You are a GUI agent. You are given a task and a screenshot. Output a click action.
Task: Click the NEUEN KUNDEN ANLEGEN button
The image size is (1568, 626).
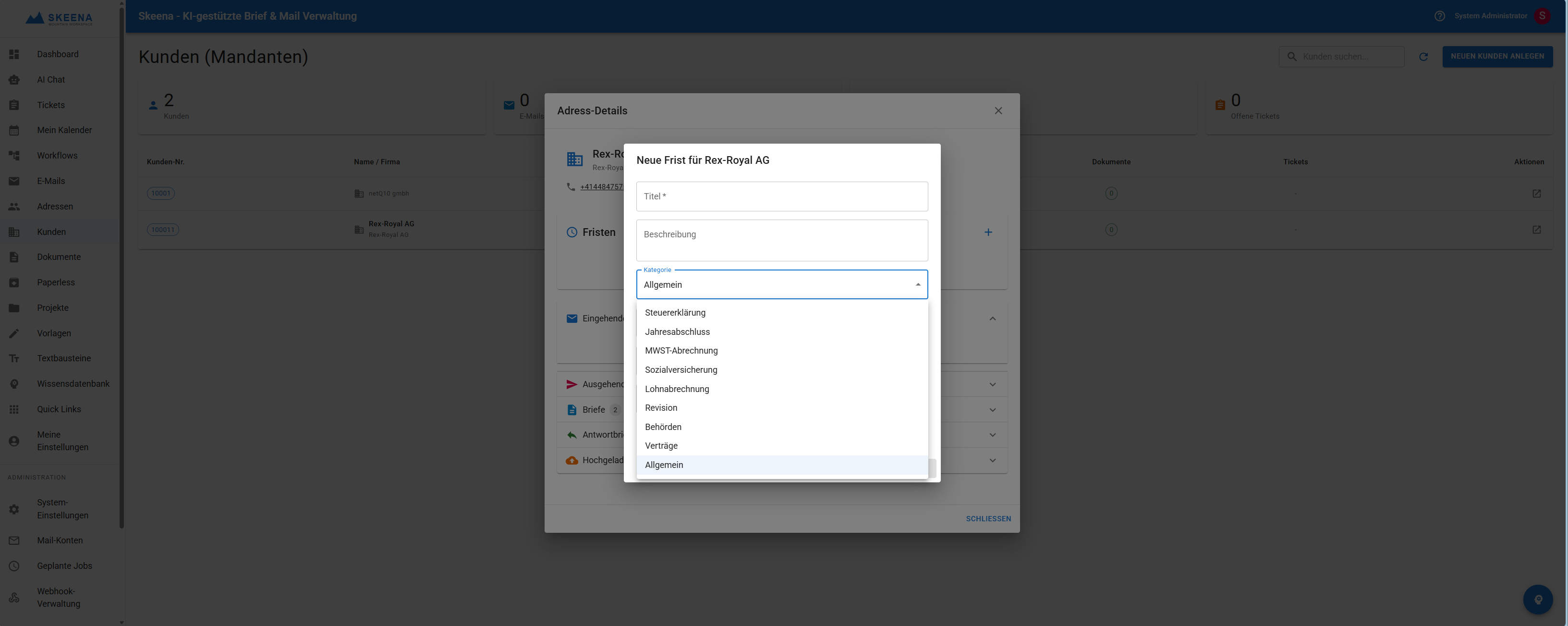click(x=1497, y=56)
